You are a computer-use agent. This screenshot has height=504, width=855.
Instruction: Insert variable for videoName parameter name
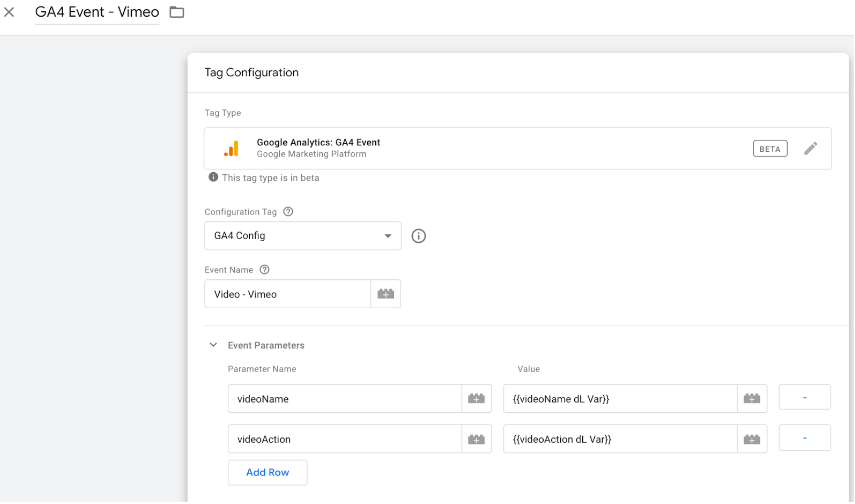pos(476,399)
